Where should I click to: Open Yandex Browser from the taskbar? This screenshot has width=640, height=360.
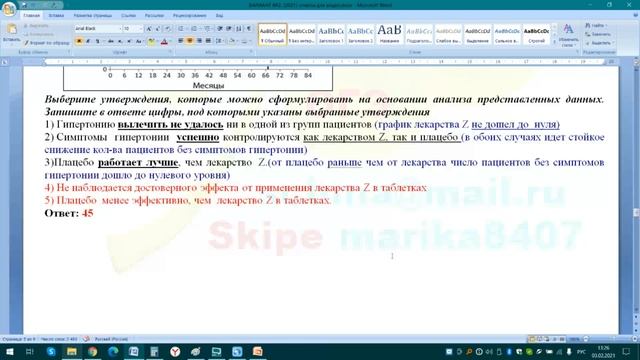(x=175, y=351)
